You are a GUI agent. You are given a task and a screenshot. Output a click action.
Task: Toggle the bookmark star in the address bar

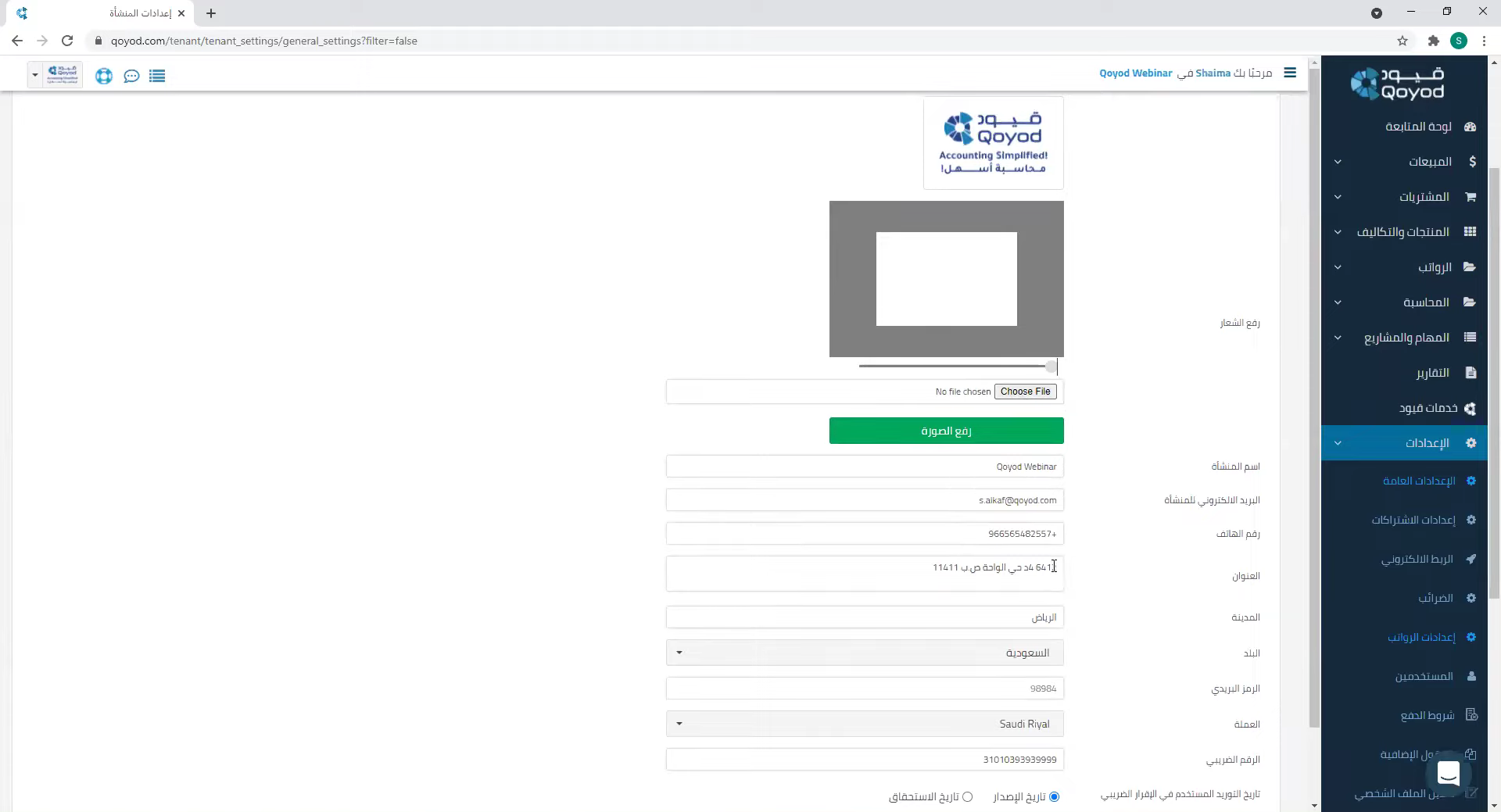[x=1402, y=41]
